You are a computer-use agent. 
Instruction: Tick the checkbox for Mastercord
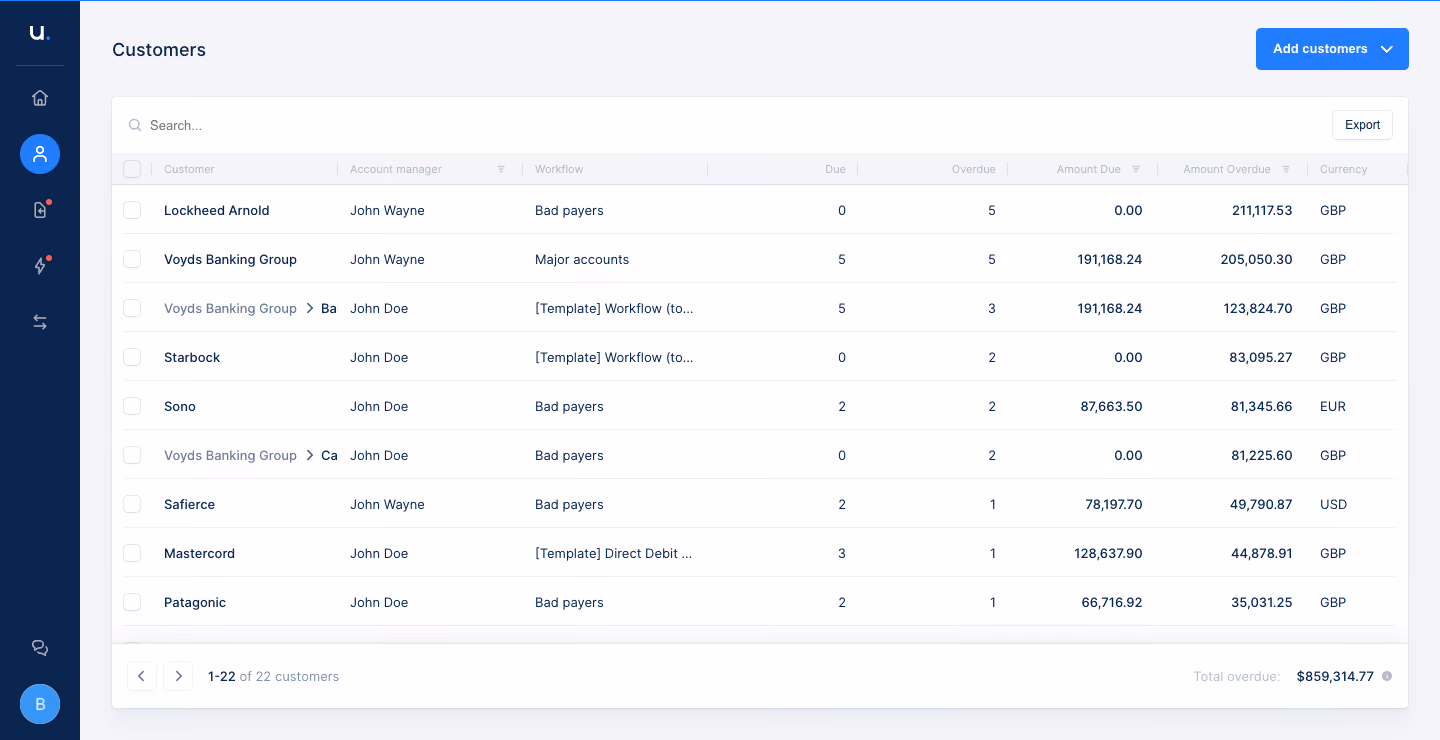(x=132, y=553)
